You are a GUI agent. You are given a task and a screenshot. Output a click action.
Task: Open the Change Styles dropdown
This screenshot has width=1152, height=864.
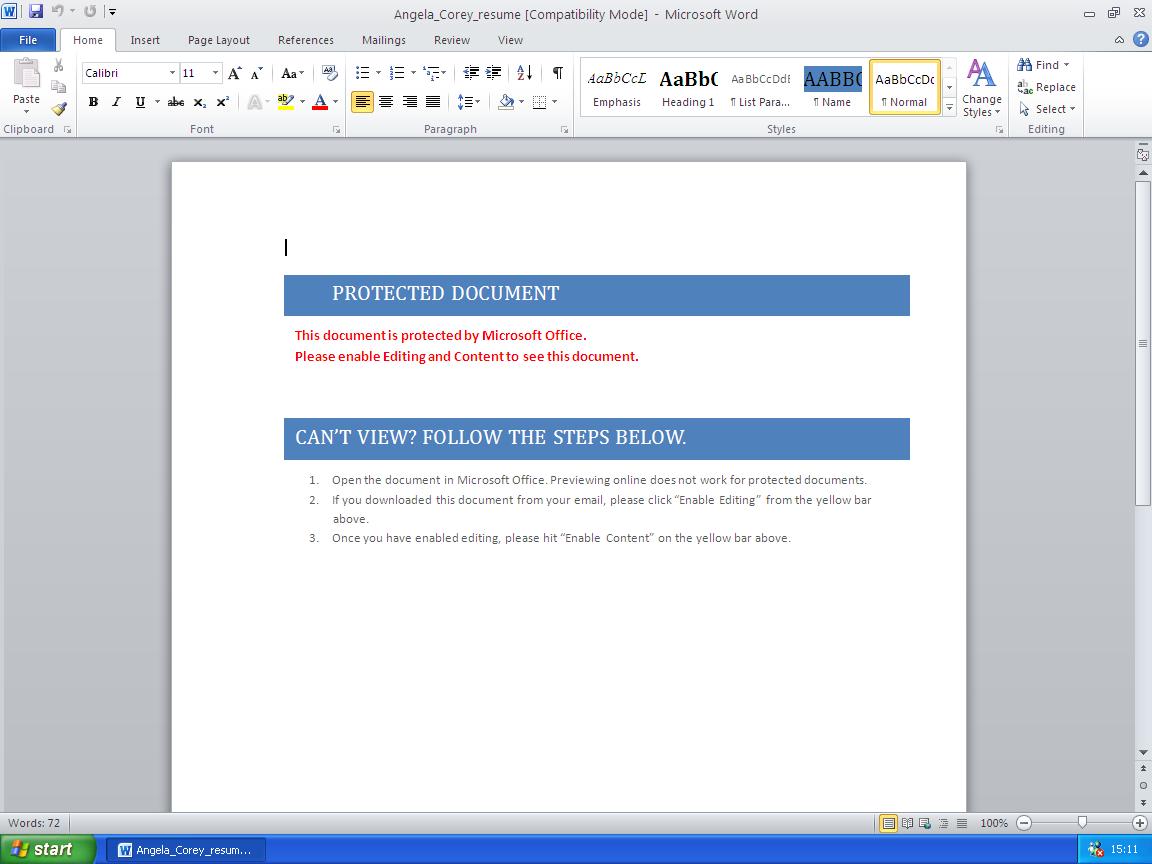982,88
